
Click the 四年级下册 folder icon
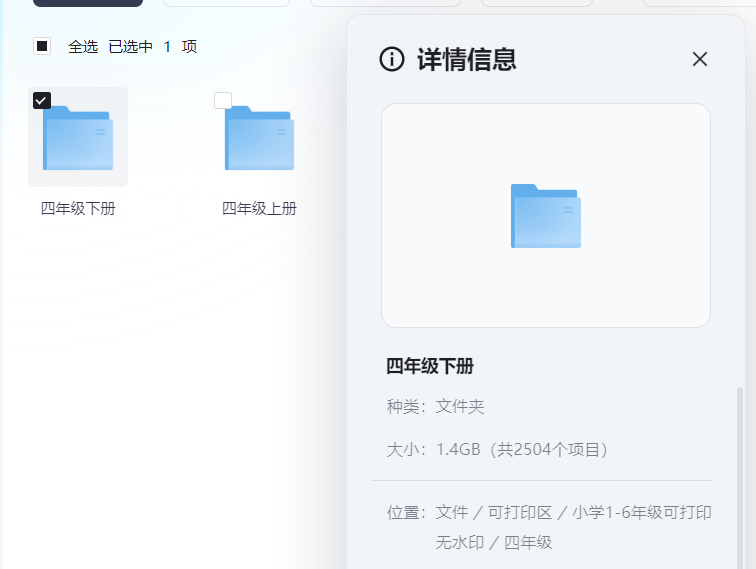pyautogui.click(x=78, y=138)
